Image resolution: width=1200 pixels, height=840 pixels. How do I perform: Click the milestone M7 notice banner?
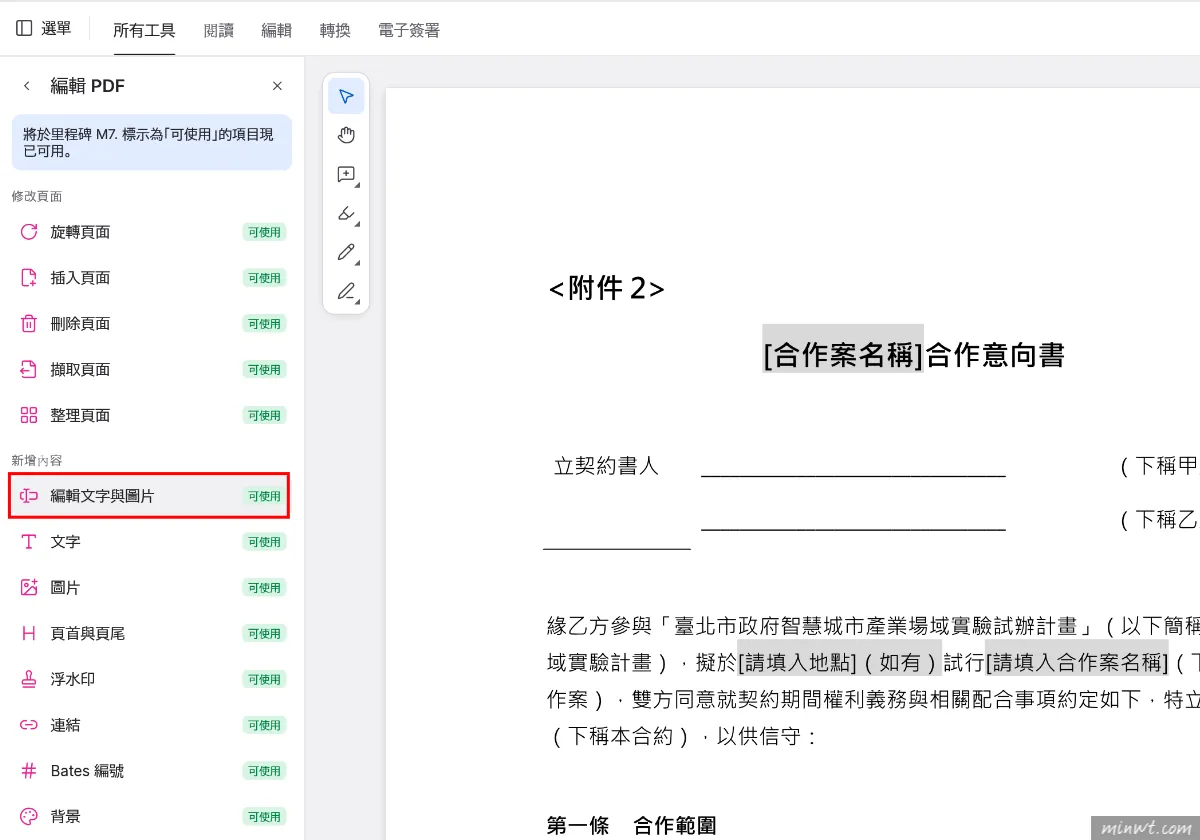[x=152, y=142]
